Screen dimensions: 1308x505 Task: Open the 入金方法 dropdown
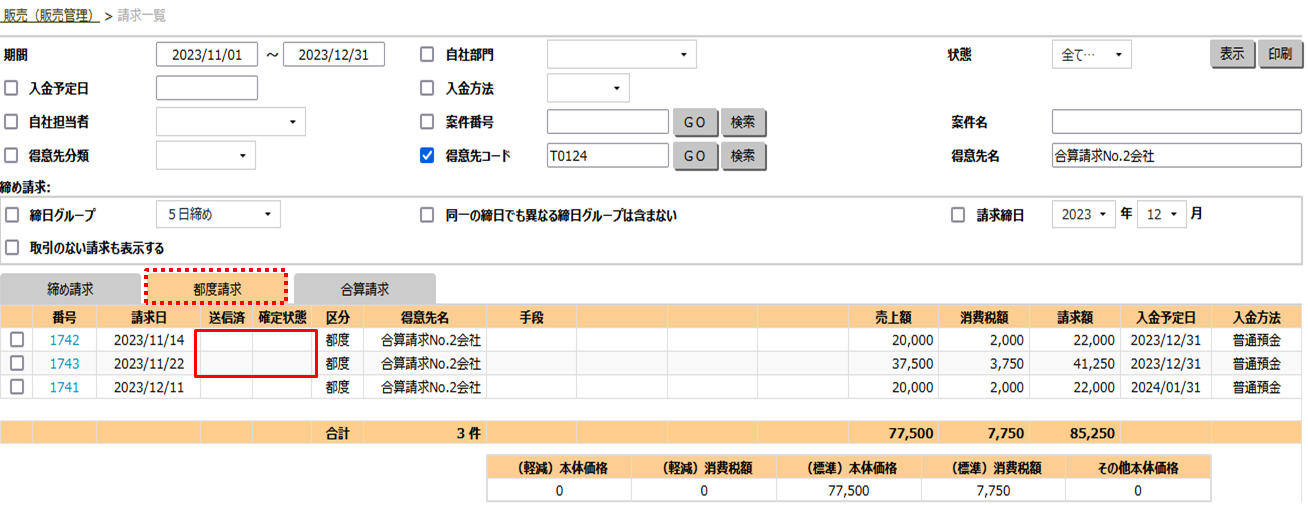tap(588, 88)
